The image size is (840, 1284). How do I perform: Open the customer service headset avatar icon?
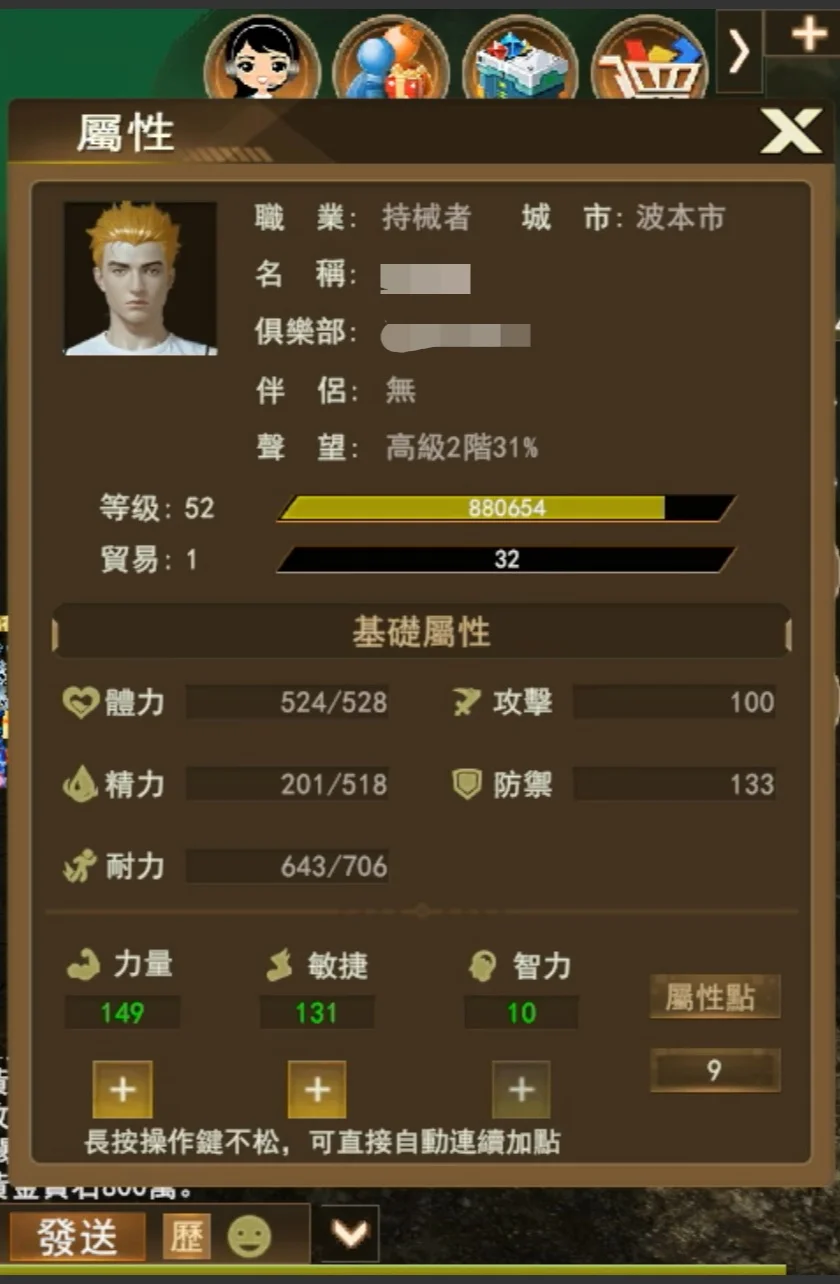262,56
